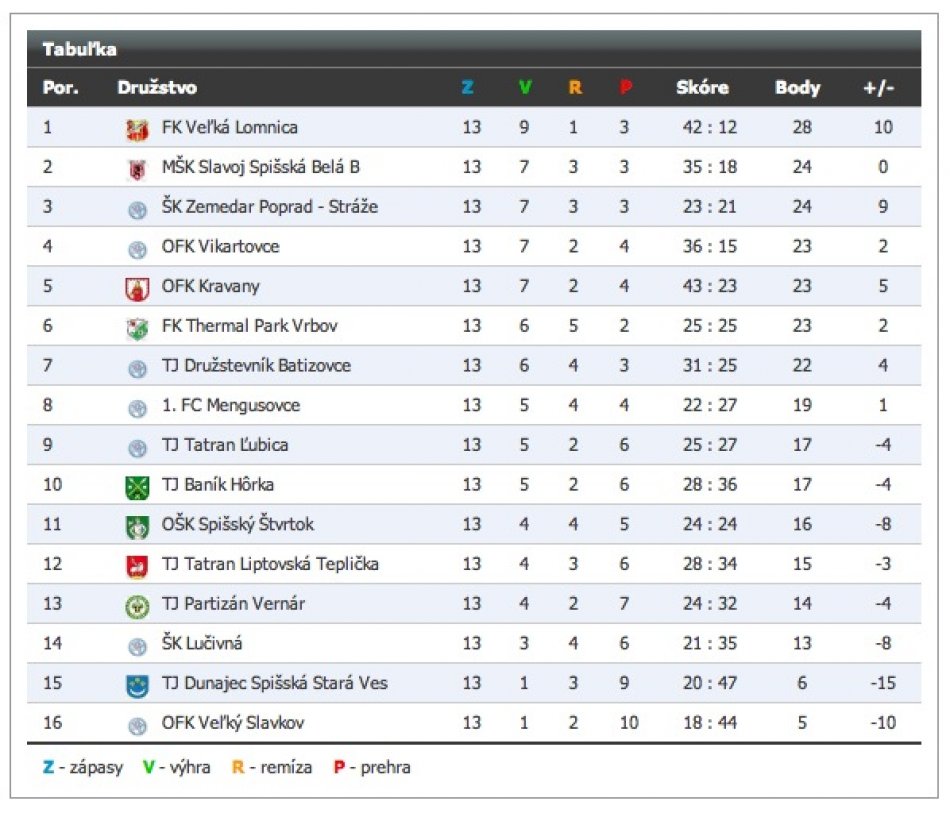Select the TJ Družstevník Batizovce team name

pos(256,365)
